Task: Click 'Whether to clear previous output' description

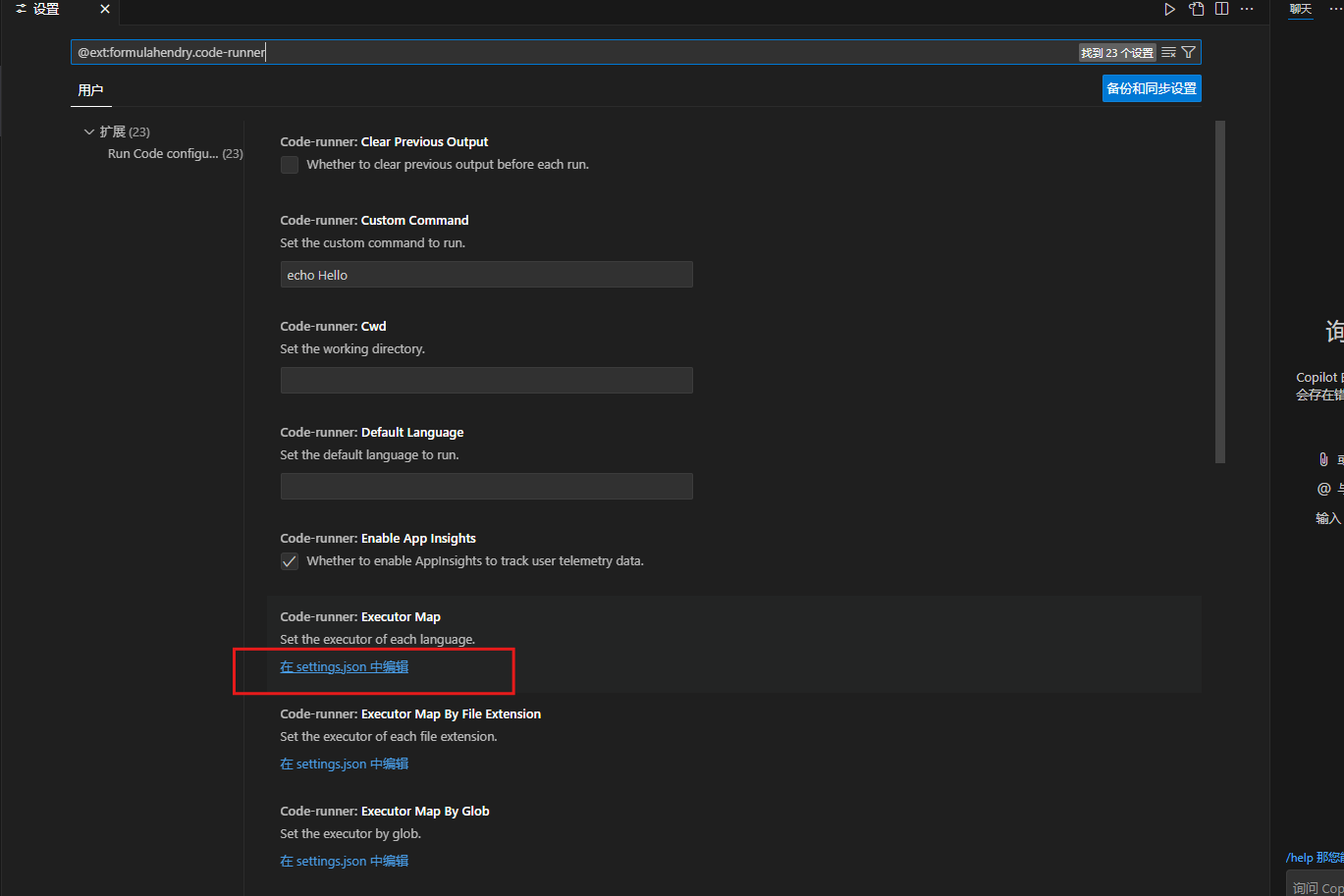Action: [x=448, y=165]
